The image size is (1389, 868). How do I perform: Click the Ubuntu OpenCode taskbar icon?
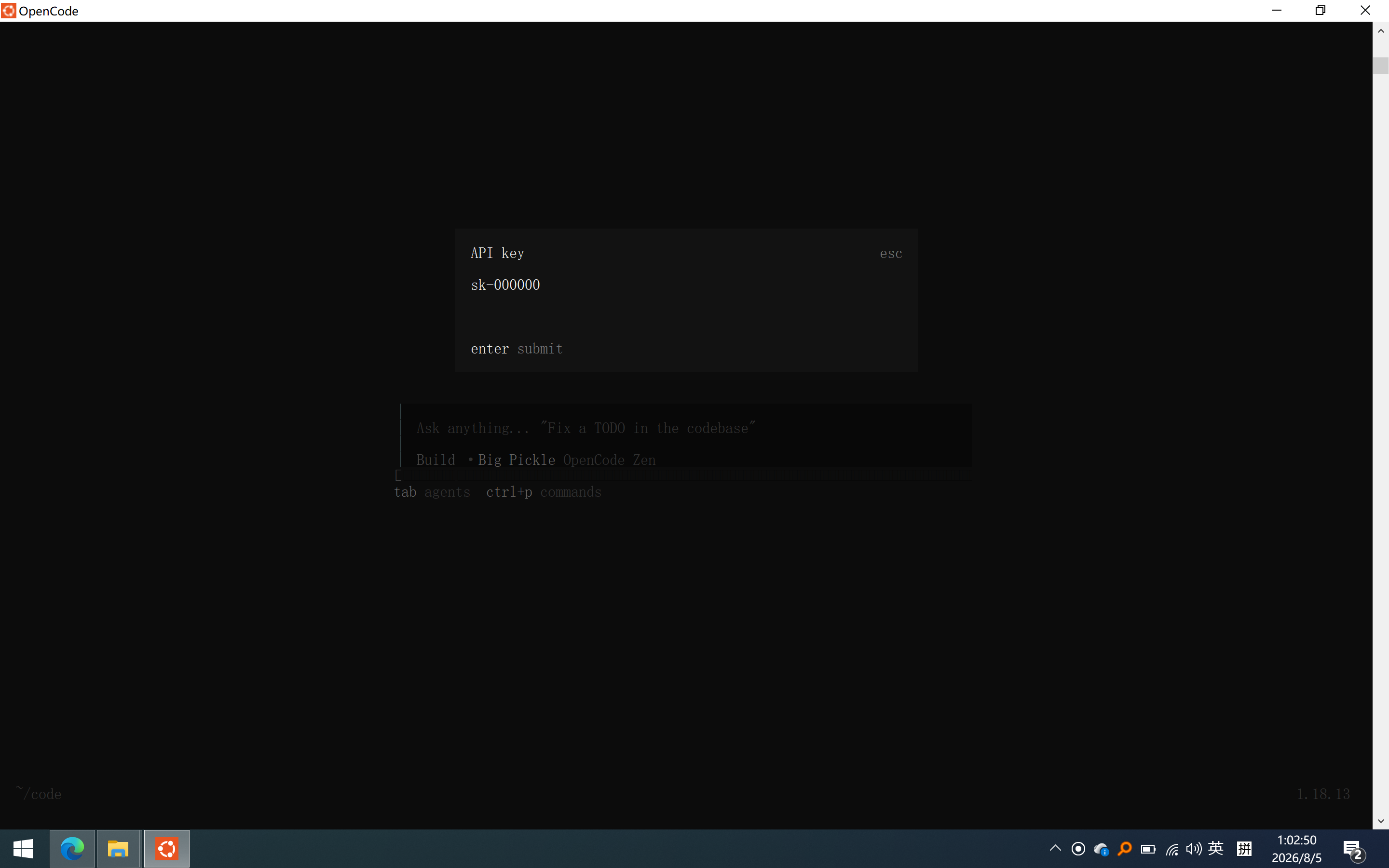coord(166,849)
